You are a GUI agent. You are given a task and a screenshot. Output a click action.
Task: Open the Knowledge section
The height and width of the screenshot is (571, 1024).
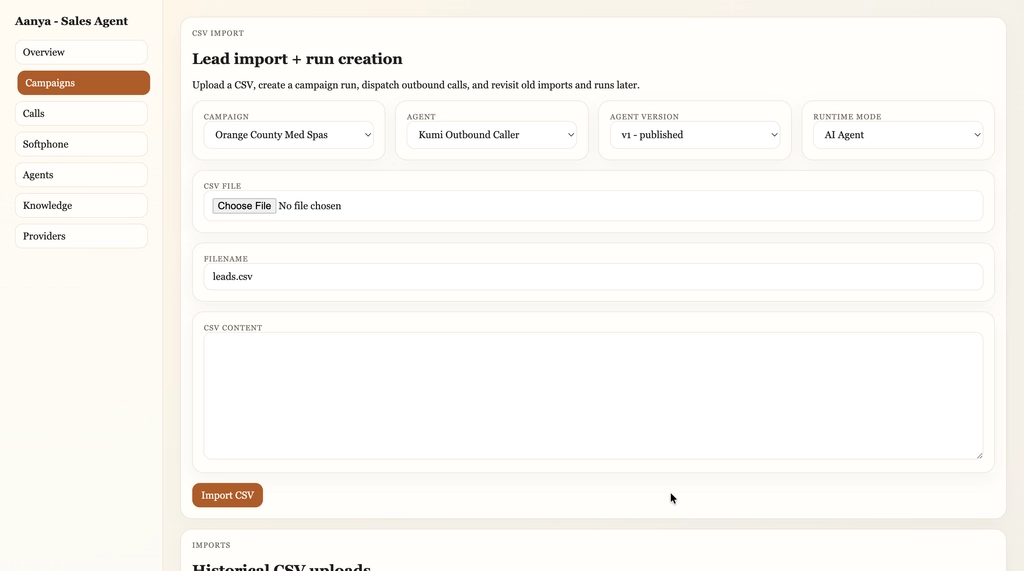[81, 205]
